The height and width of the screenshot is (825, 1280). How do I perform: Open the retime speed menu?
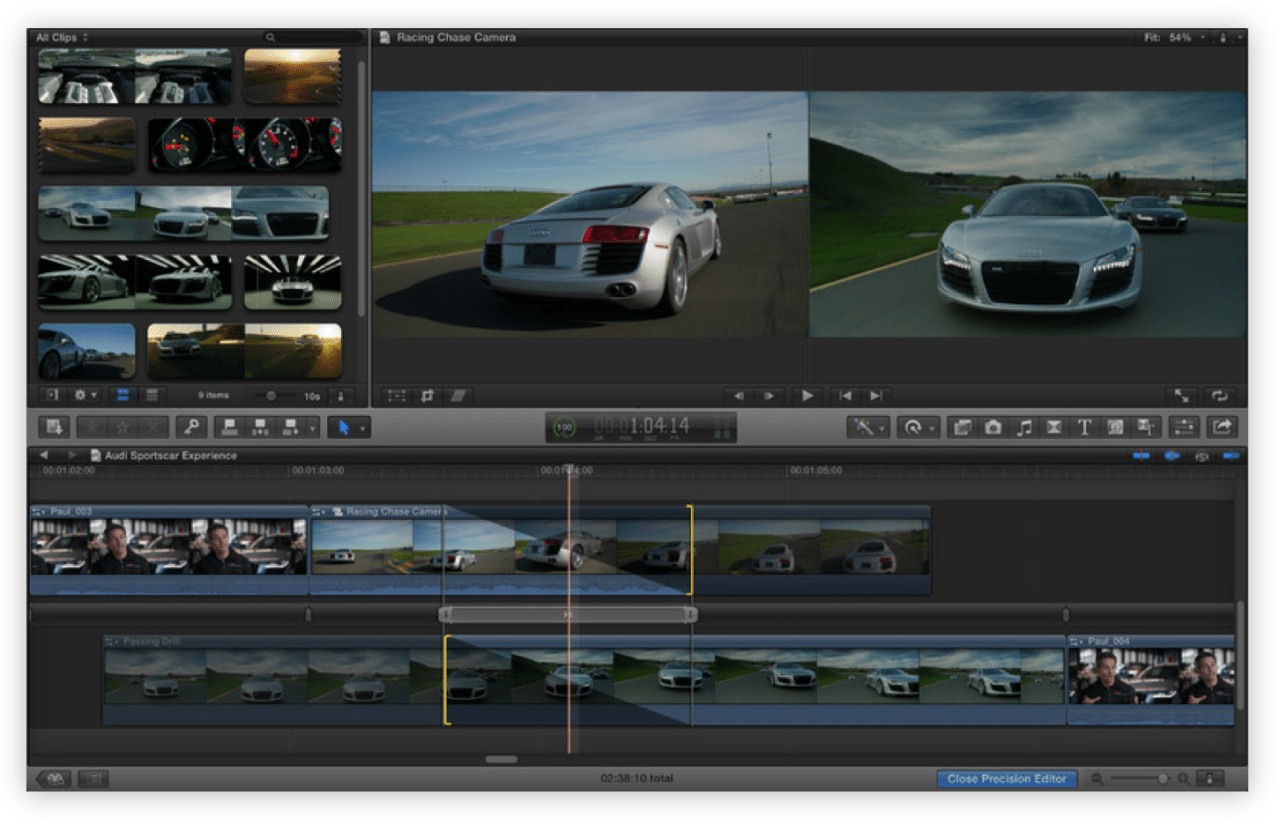[x=917, y=427]
